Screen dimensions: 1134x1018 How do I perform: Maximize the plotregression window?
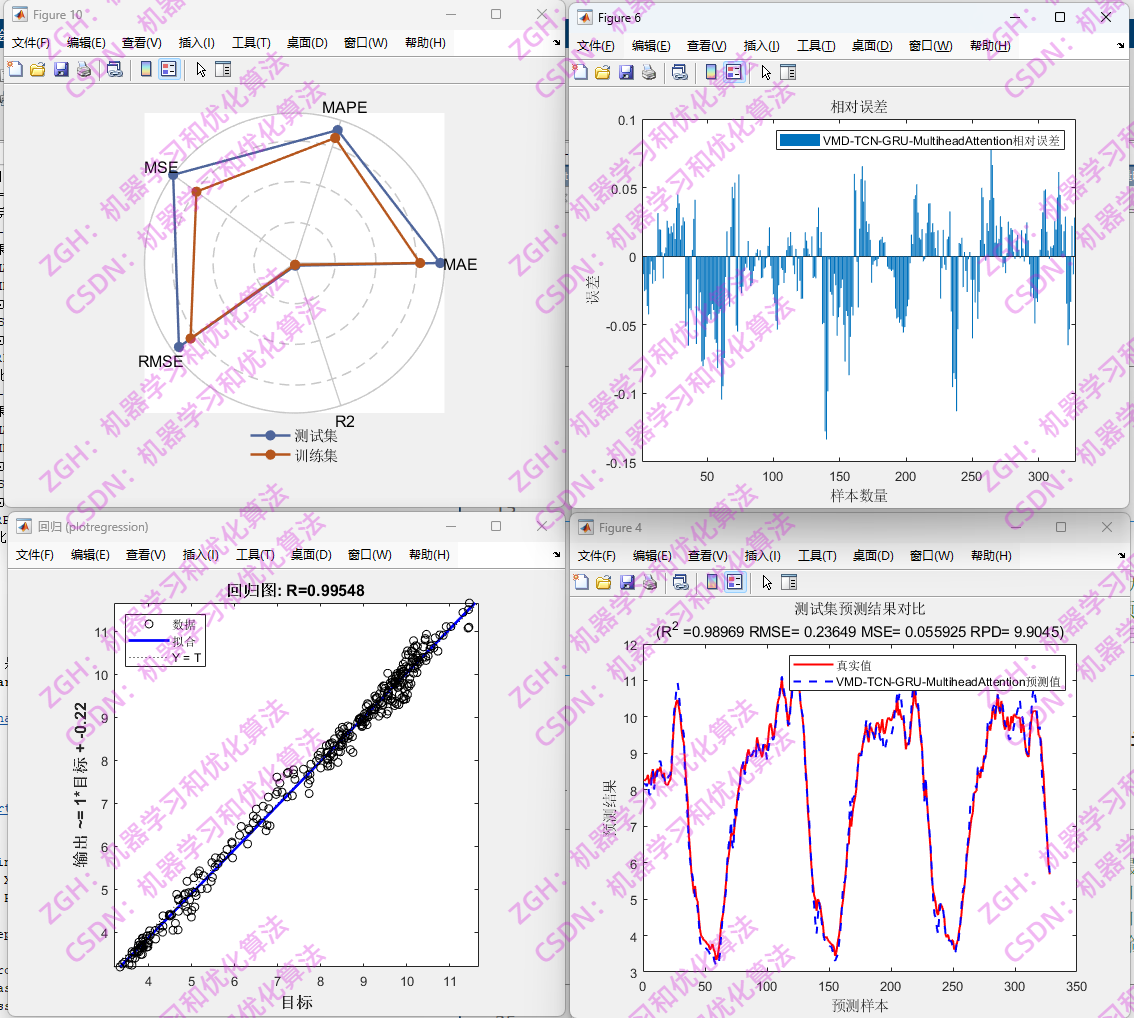click(496, 526)
